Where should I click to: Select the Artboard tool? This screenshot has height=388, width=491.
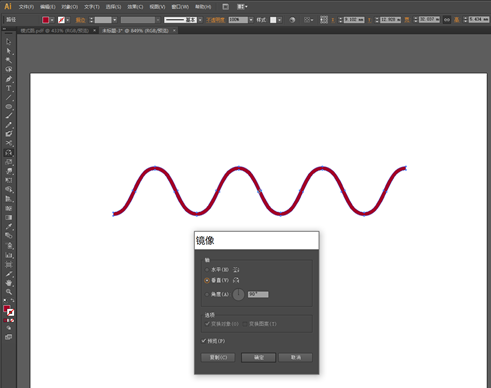coord(9,265)
